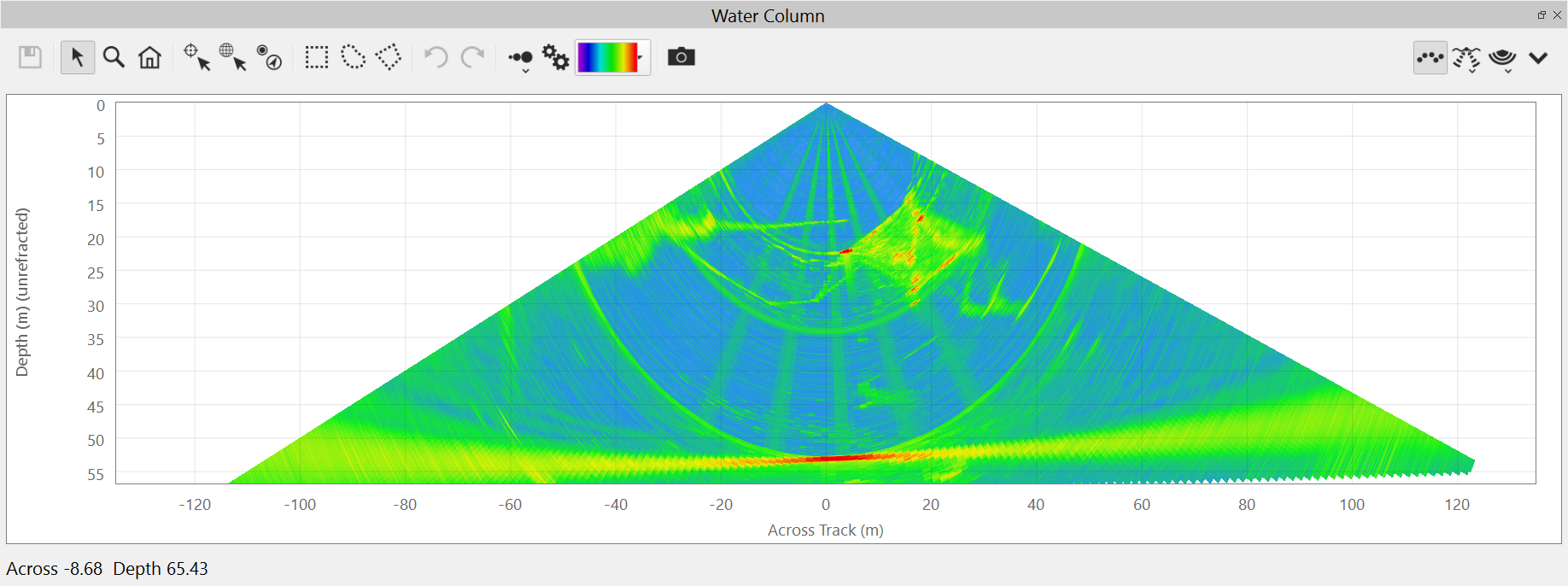The width and height of the screenshot is (1568, 586).
Task: Open the point size dropdown
Action: tap(521, 60)
